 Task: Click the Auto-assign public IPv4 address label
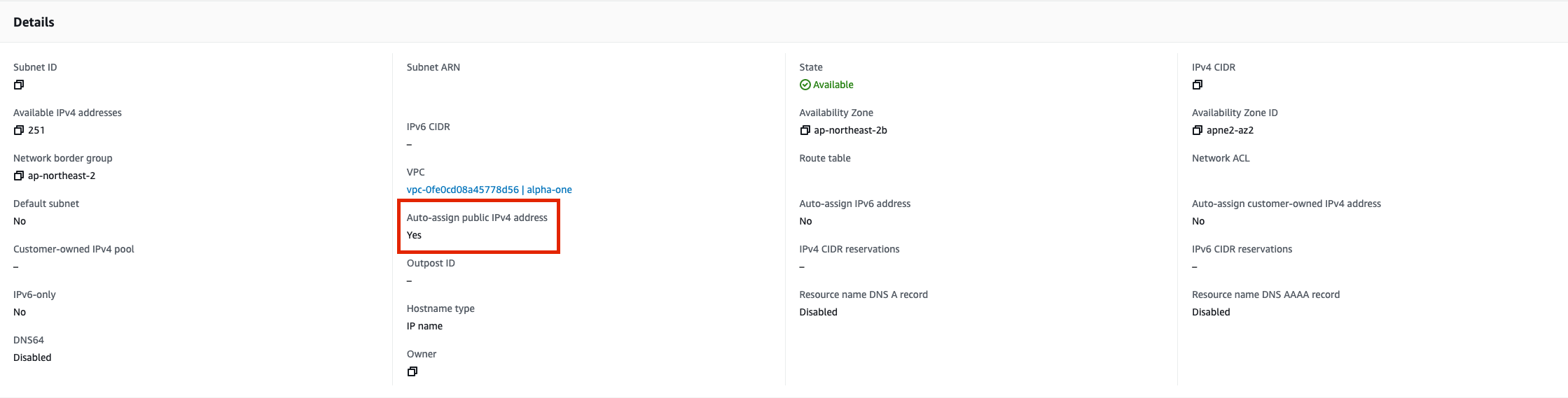pos(477,218)
